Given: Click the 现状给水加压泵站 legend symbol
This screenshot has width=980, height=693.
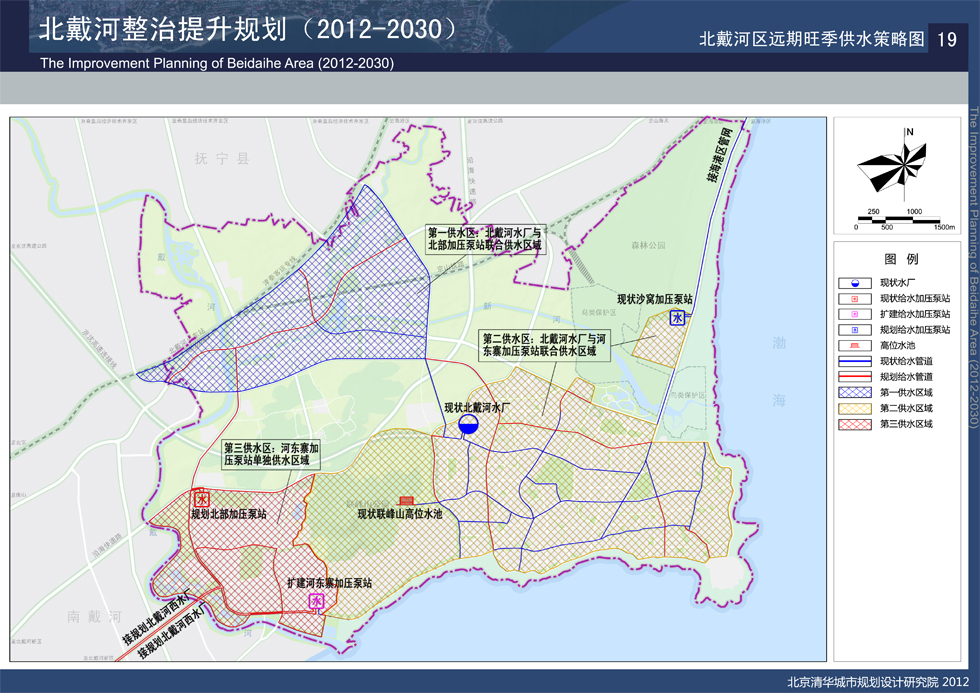Looking at the screenshot, I should pyautogui.click(x=856, y=299).
